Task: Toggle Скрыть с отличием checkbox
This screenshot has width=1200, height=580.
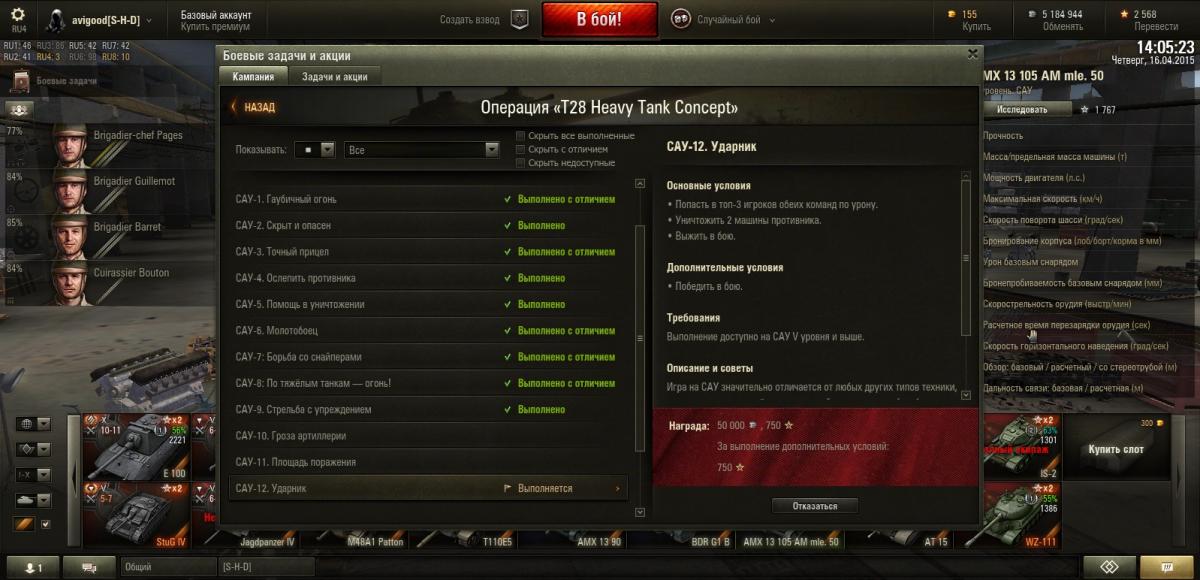Action: (520, 149)
